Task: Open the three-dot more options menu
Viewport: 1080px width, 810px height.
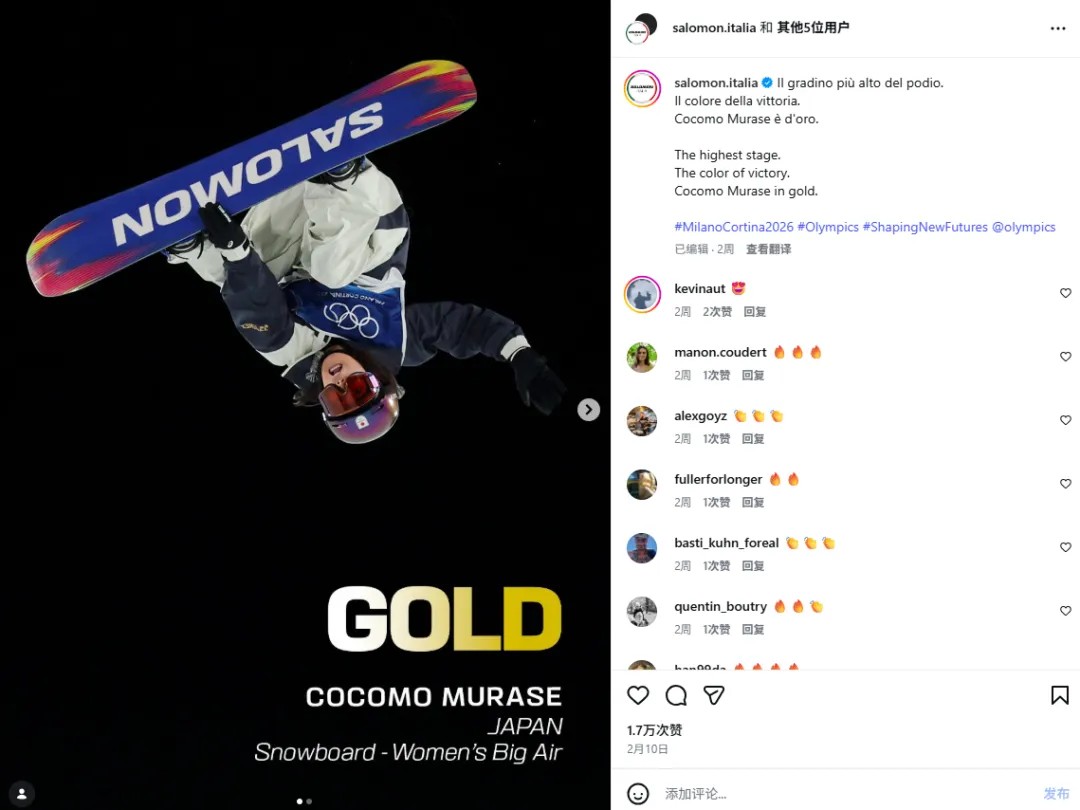Action: click(x=1058, y=28)
